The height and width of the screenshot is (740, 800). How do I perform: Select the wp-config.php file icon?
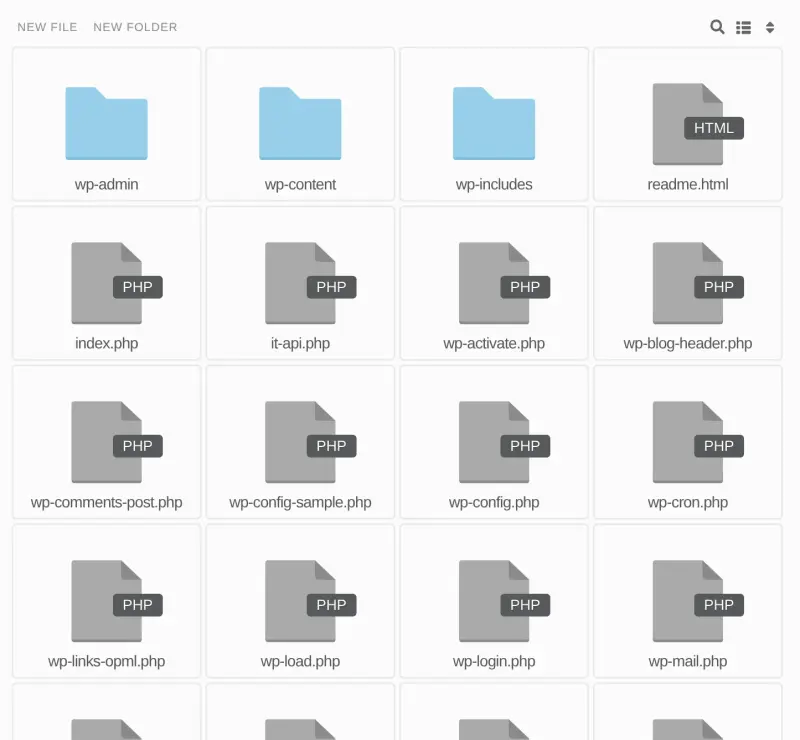pyautogui.click(x=504, y=442)
